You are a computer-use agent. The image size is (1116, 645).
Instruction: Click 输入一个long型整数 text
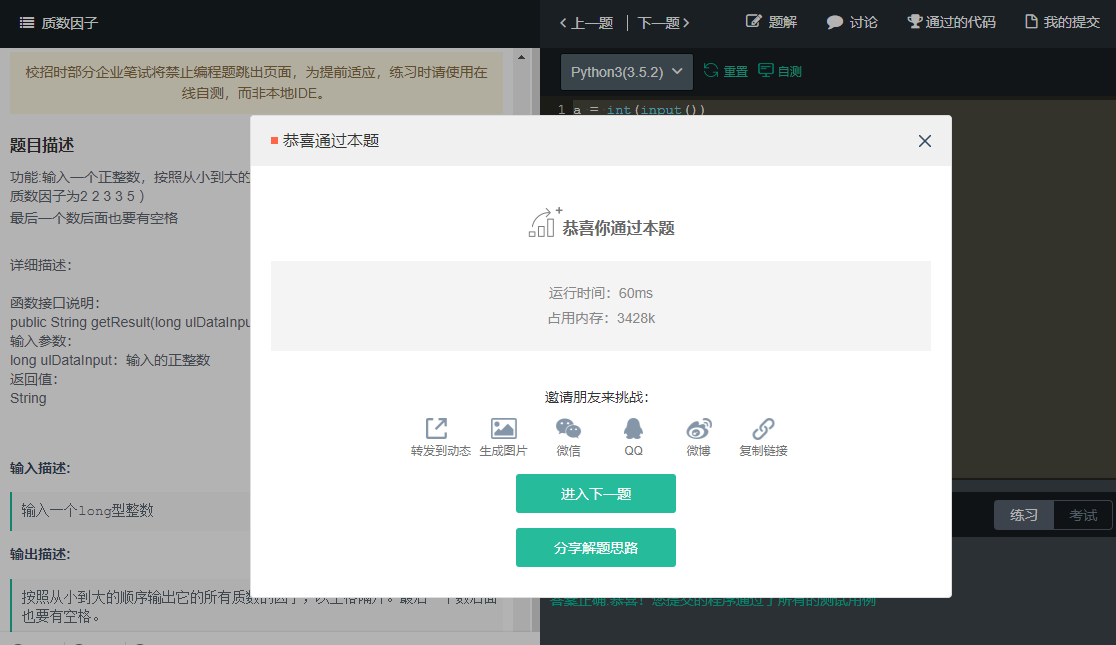tap(88, 510)
